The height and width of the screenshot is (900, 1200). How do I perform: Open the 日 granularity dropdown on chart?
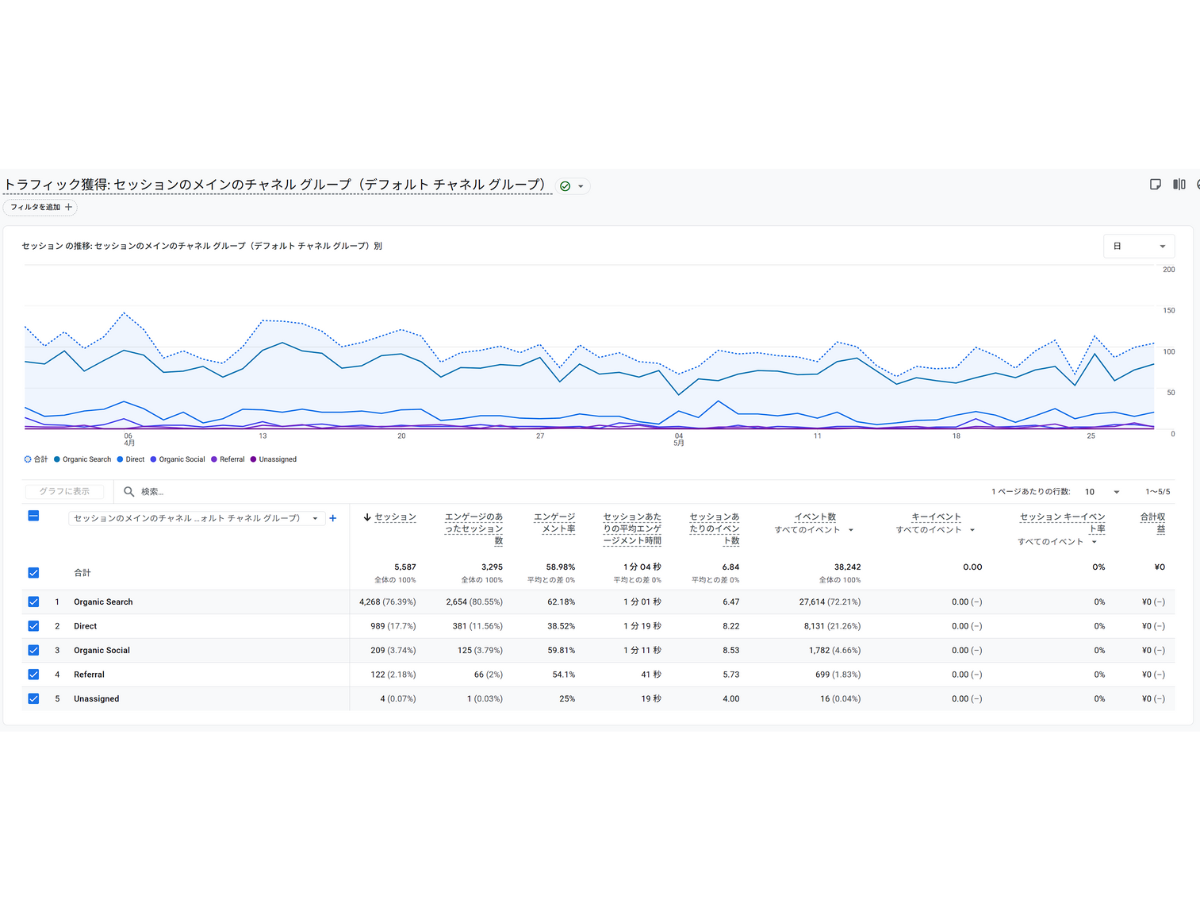pos(1138,246)
